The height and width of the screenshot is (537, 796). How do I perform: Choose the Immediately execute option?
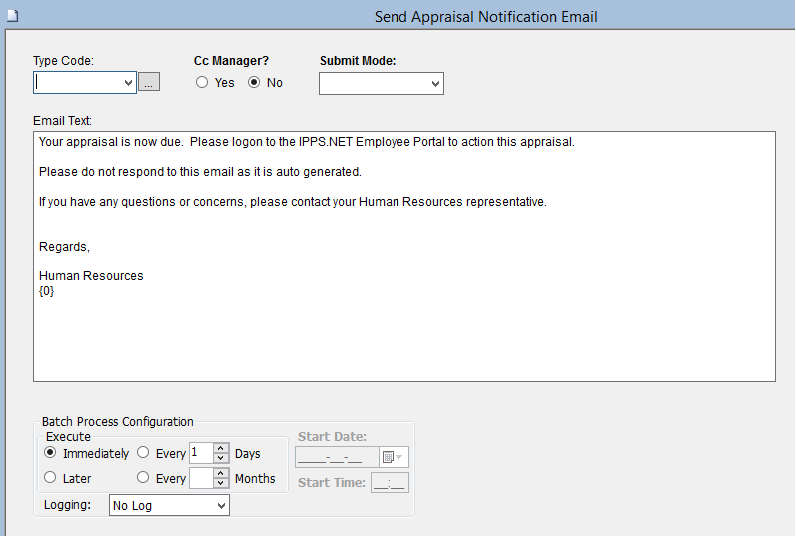(x=50, y=453)
